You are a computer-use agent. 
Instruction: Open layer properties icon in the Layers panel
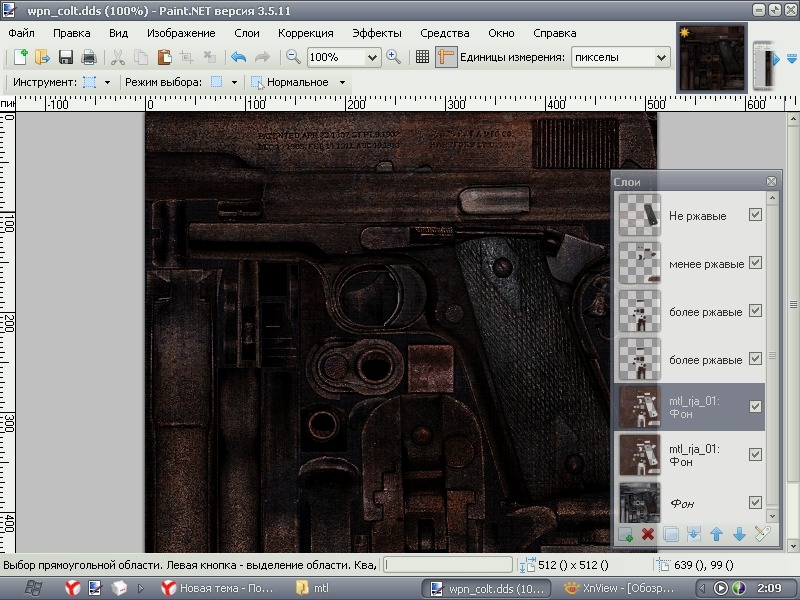(762, 535)
